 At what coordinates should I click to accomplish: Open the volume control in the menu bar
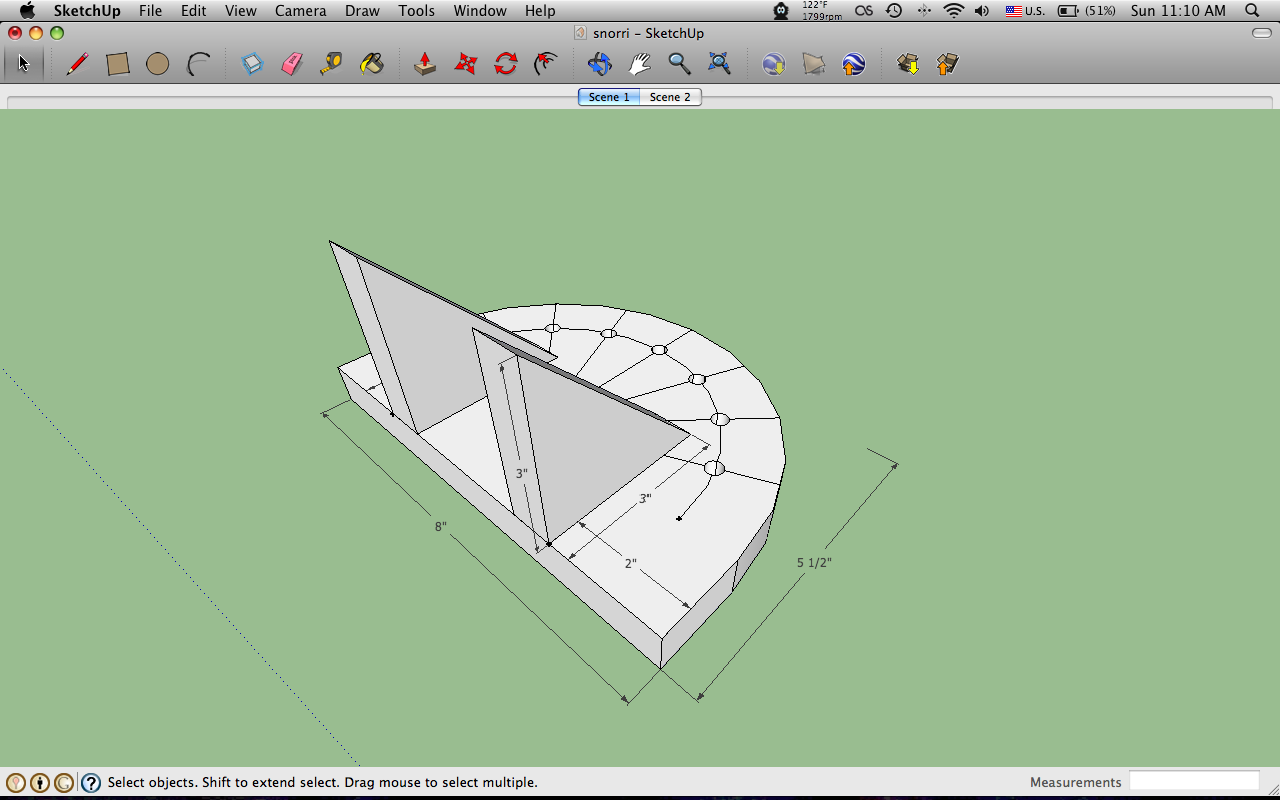982,11
